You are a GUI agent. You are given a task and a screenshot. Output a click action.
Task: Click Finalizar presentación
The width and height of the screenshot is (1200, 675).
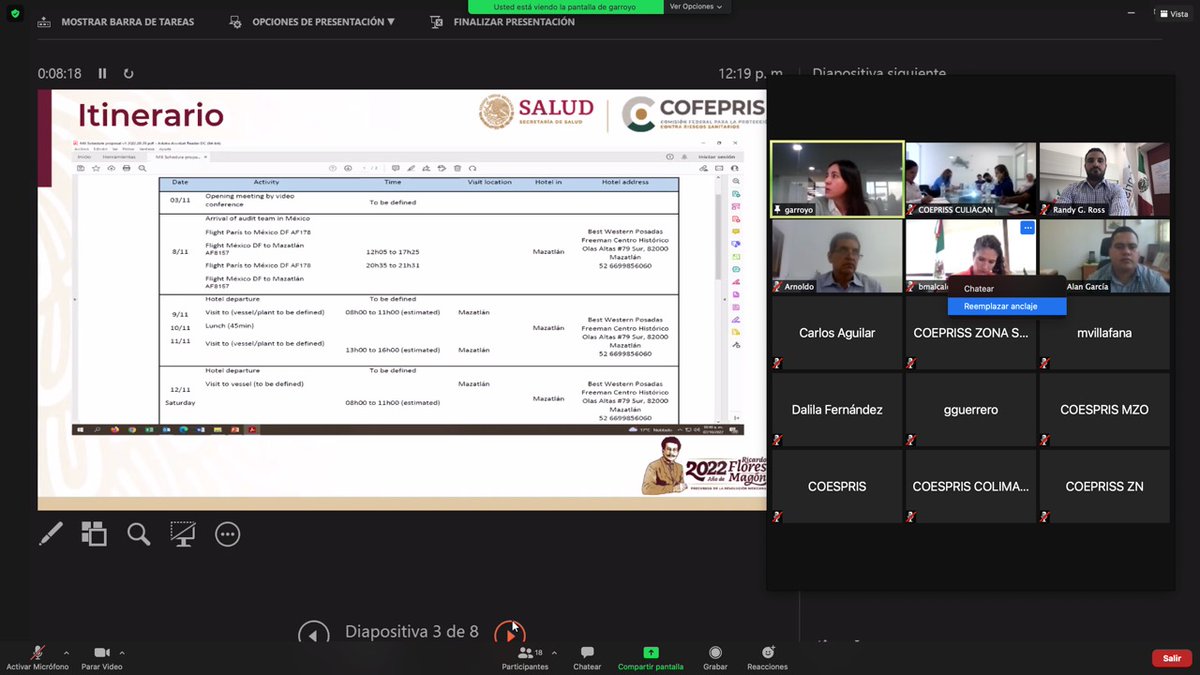tap(502, 22)
